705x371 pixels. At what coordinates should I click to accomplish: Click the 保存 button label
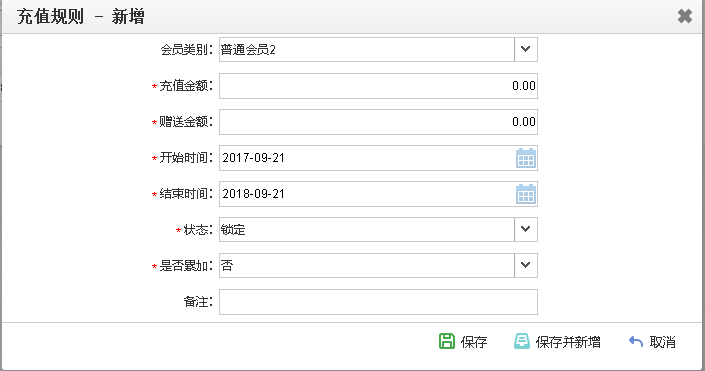coord(474,342)
